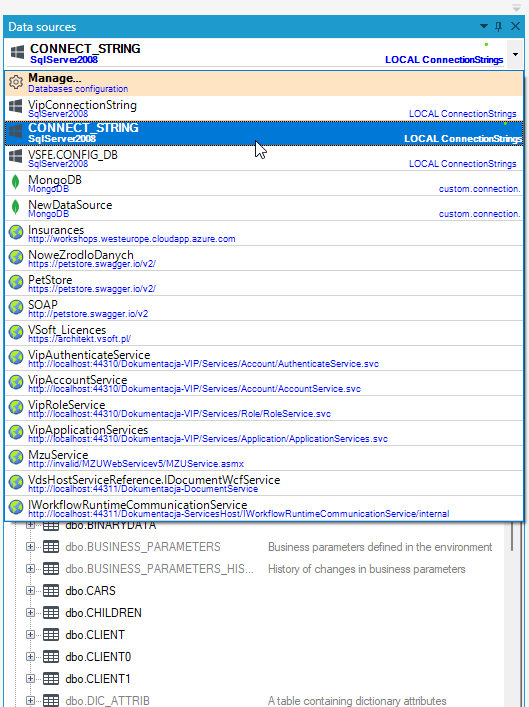Select the dbo.CLIENT1 tree item
This screenshot has width=529, height=707.
98,678
